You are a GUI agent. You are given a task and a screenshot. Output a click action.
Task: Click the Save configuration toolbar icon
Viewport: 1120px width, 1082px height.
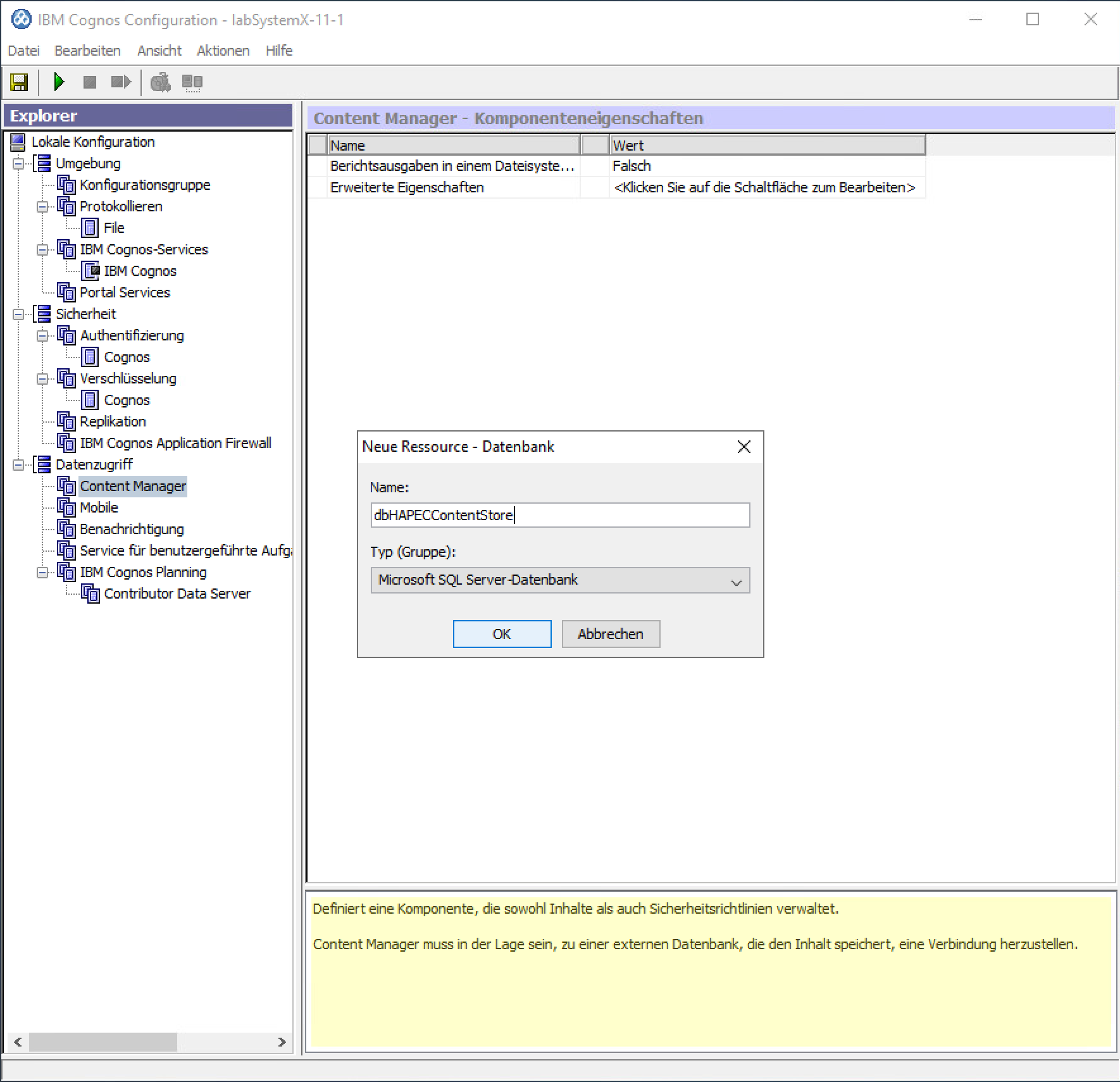19,82
